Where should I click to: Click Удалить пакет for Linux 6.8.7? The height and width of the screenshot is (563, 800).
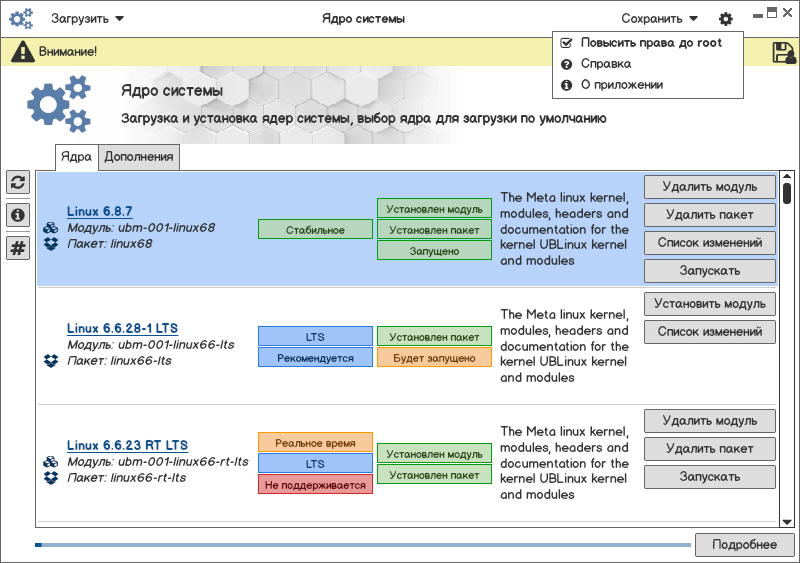(710, 215)
